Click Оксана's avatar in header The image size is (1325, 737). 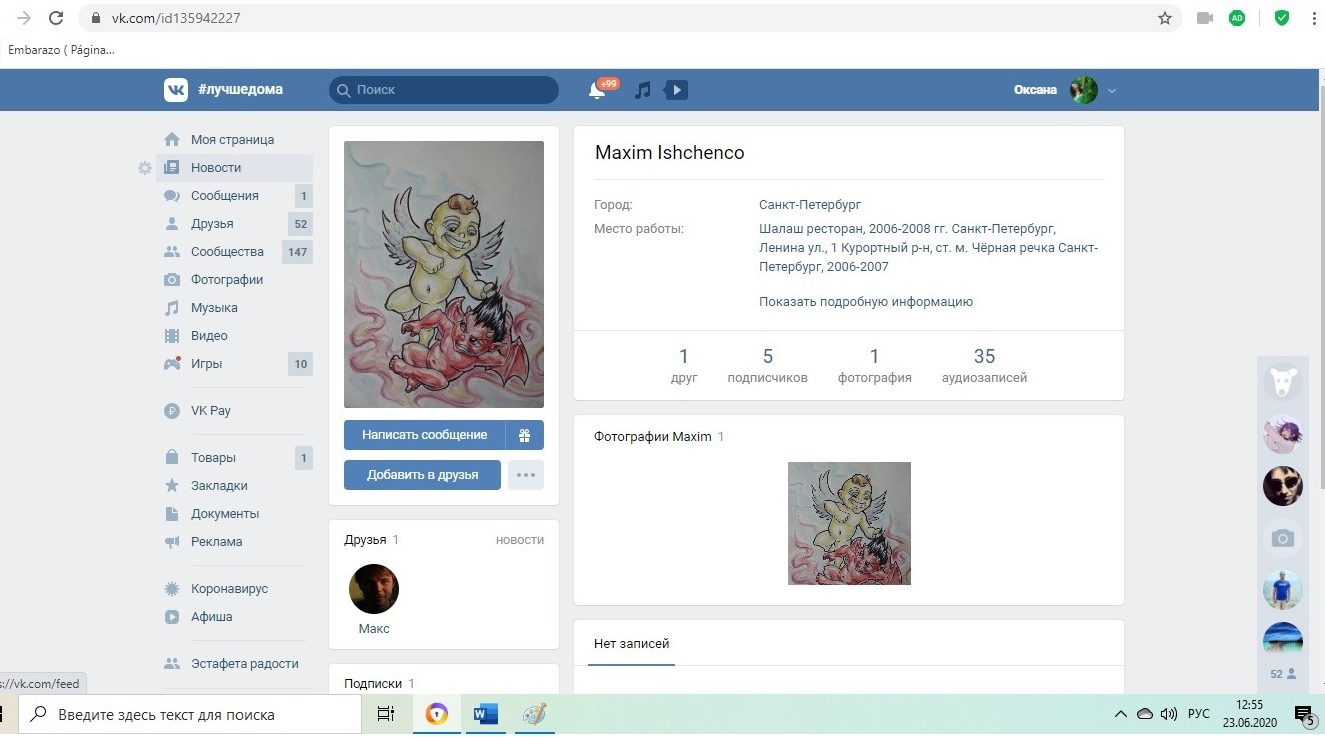coord(1084,90)
